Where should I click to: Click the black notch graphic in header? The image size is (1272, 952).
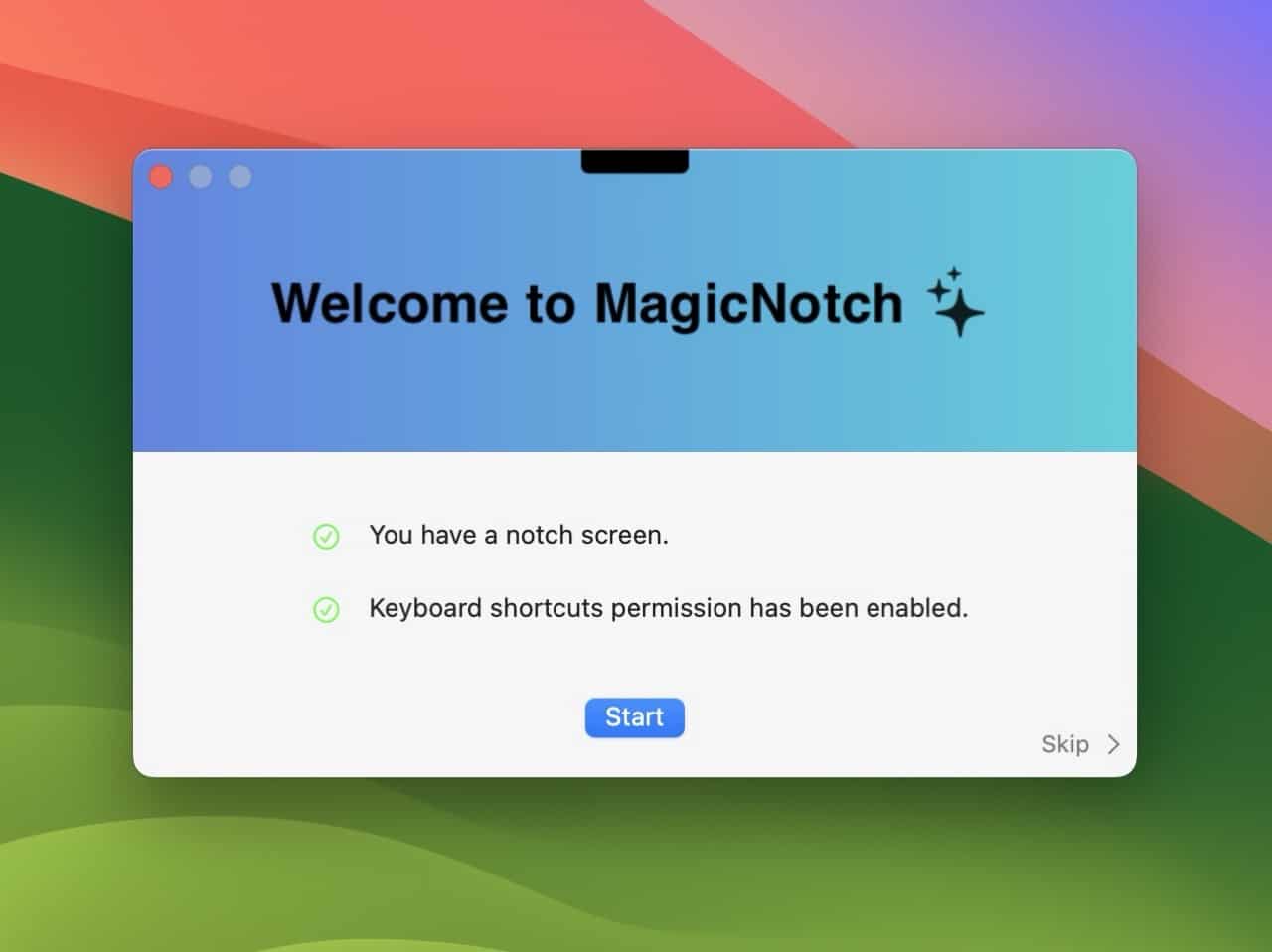(x=635, y=161)
